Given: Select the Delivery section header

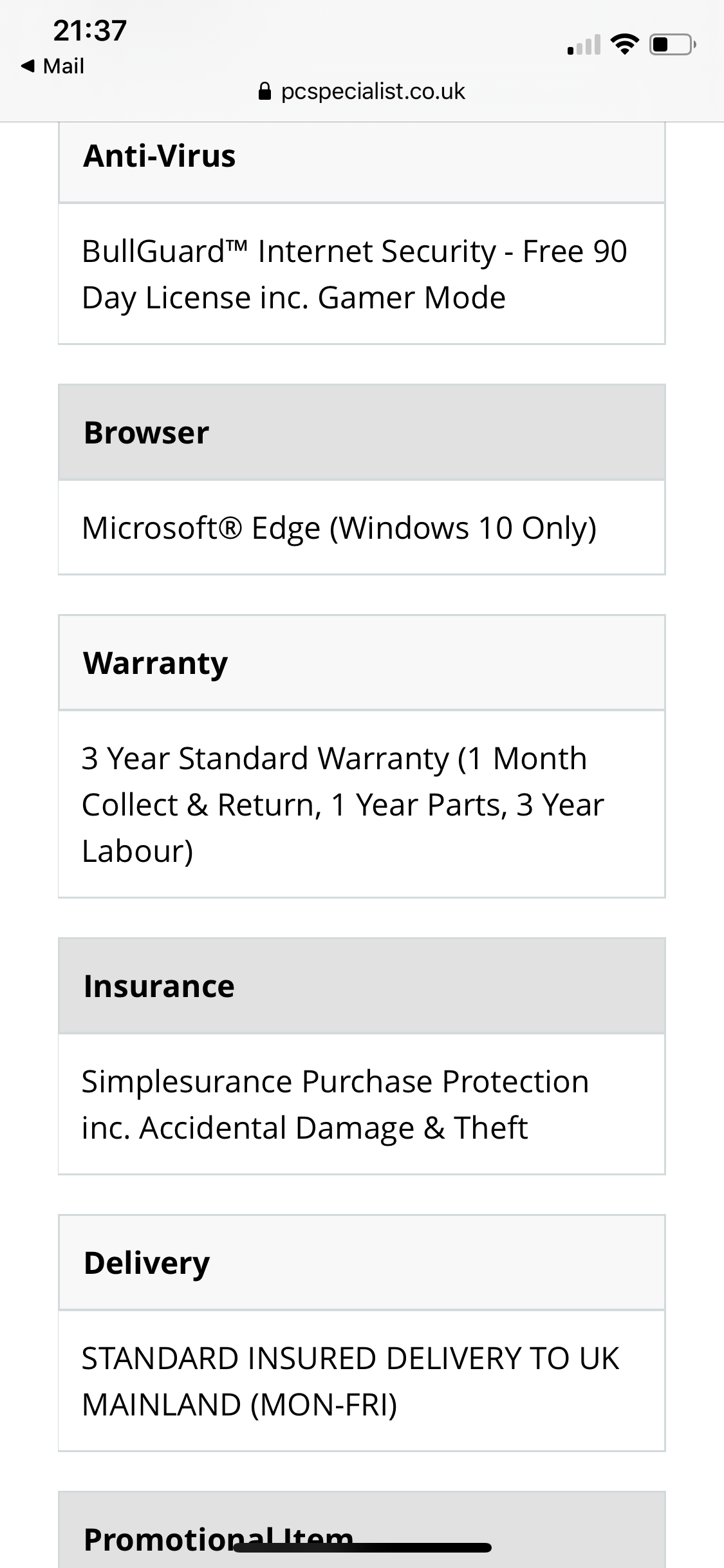Looking at the screenshot, I should pos(362,1263).
